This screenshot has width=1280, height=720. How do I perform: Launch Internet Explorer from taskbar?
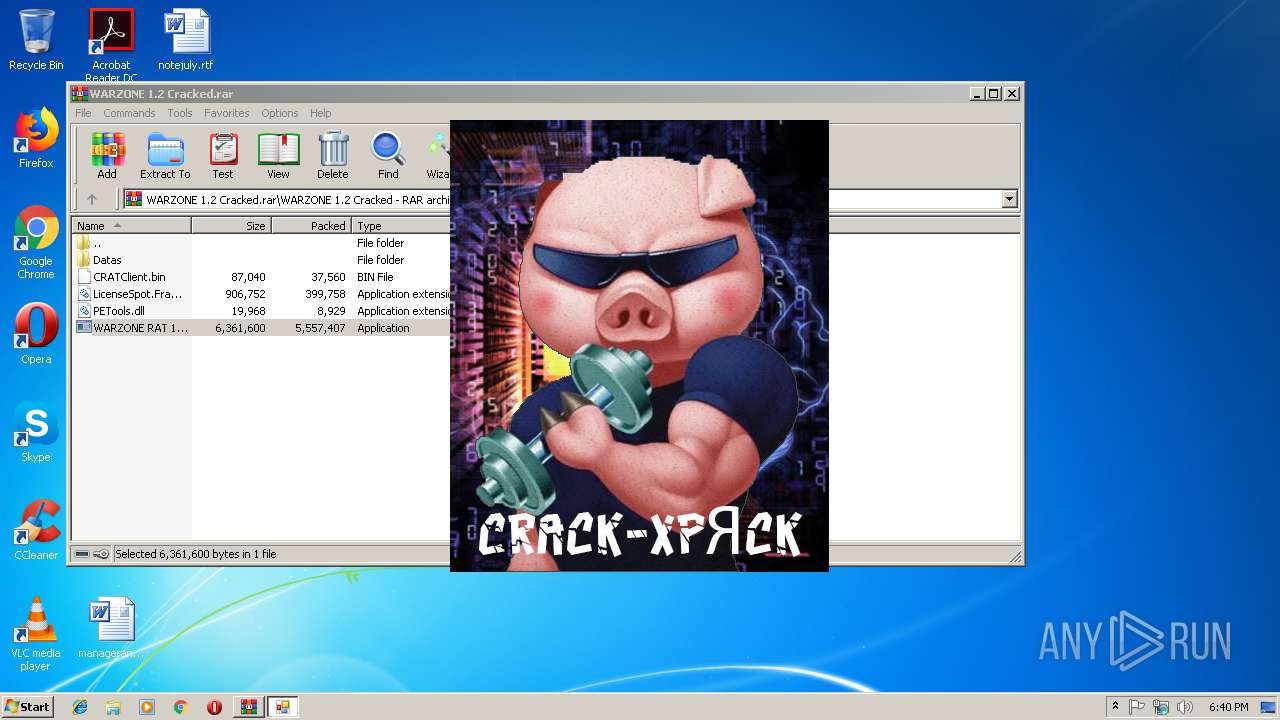80,707
